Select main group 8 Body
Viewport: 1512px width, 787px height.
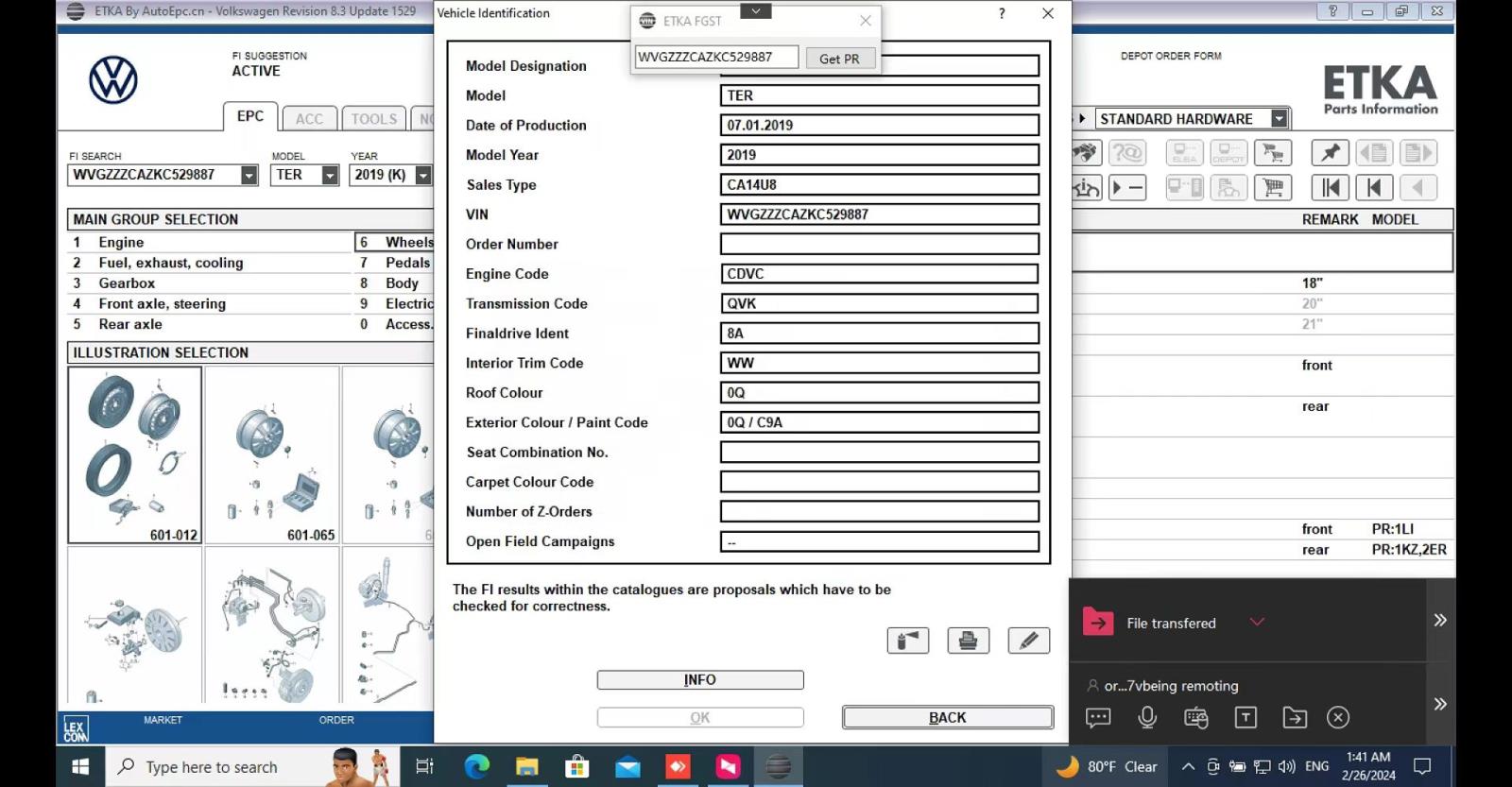pyautogui.click(x=394, y=282)
